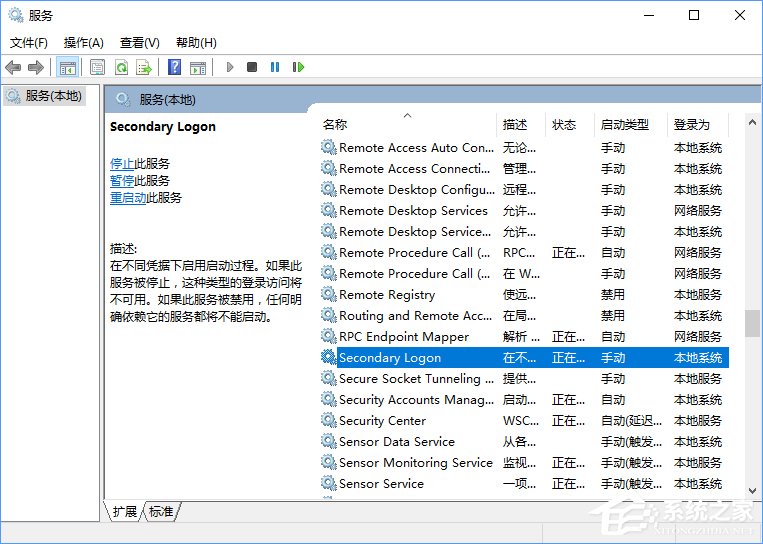Click the Refresh toolbar icon
The height and width of the screenshot is (544, 763).
pyautogui.click(x=121, y=67)
